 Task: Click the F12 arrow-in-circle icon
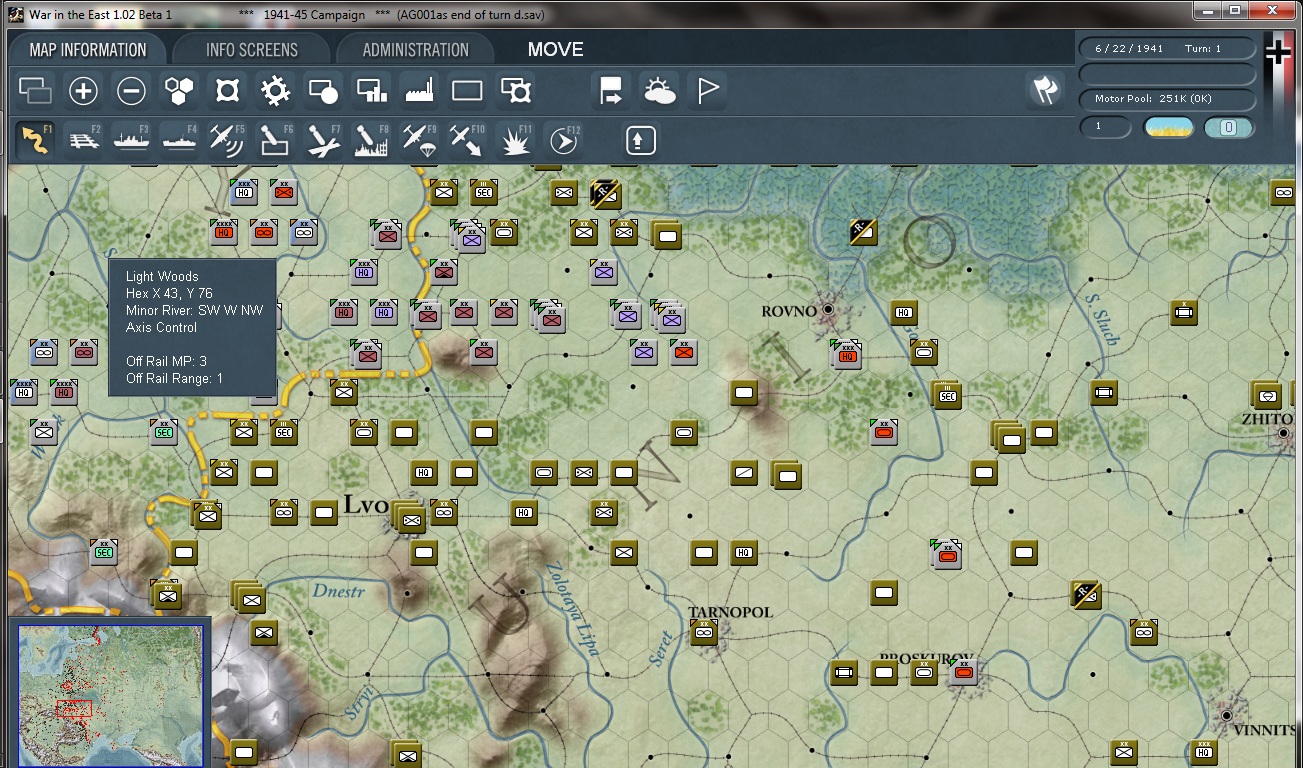tap(563, 140)
